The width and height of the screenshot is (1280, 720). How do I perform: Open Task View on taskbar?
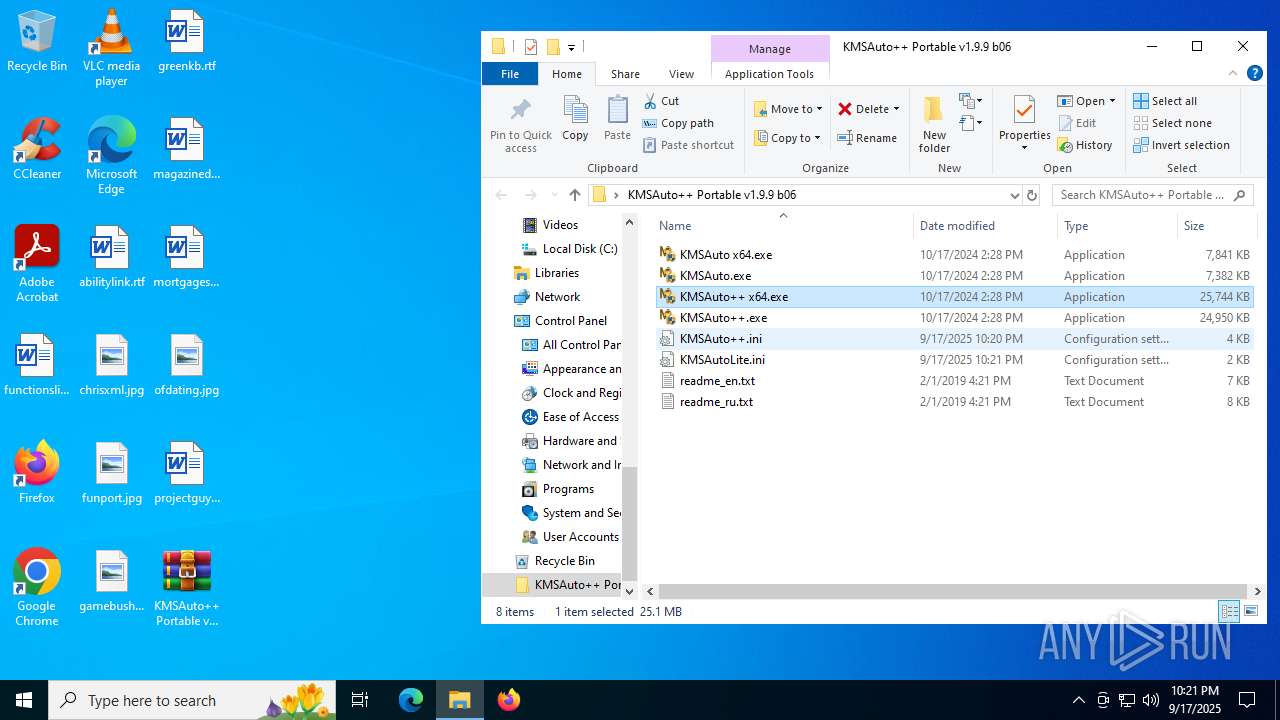360,700
